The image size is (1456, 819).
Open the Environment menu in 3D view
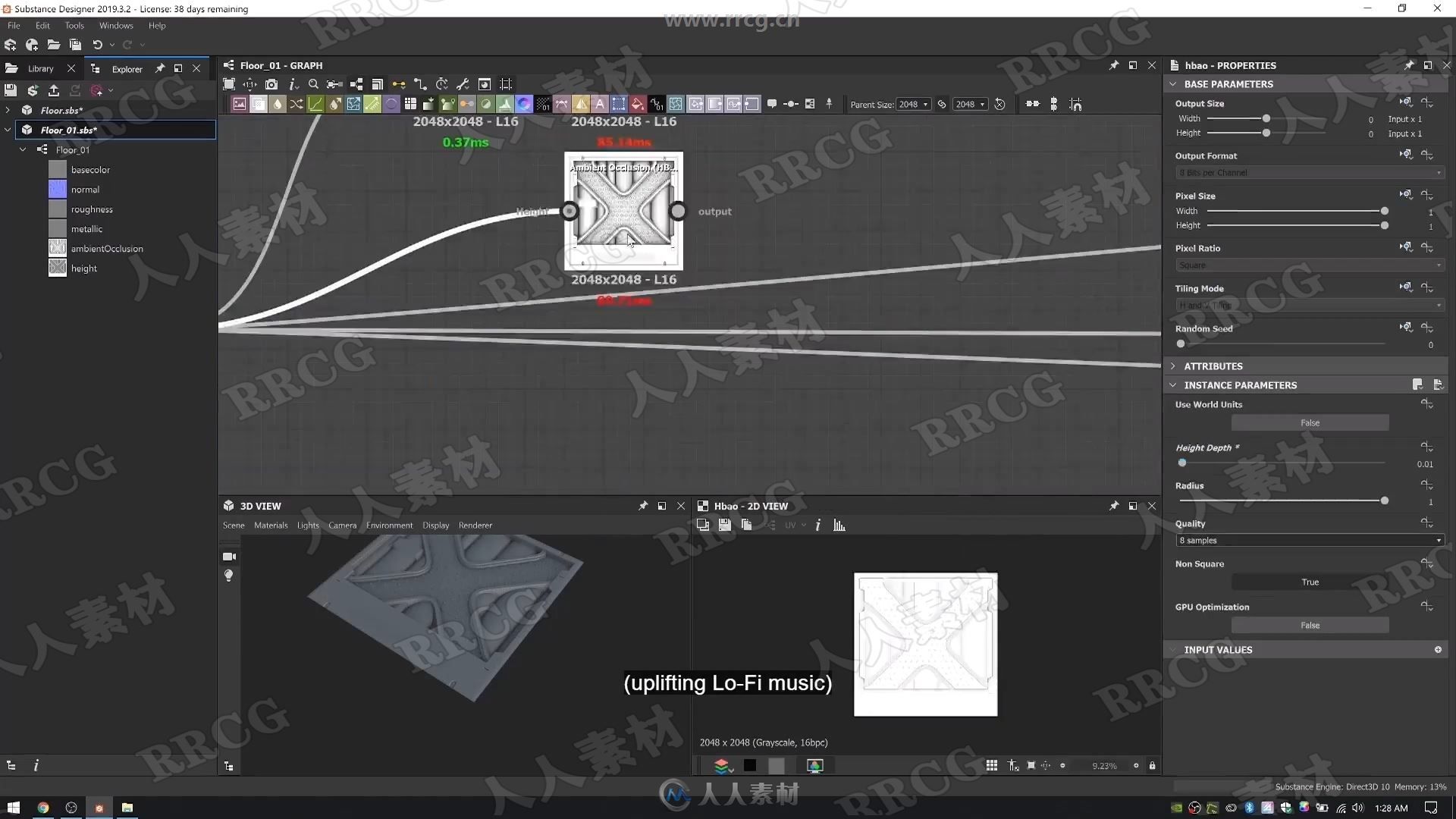click(389, 526)
